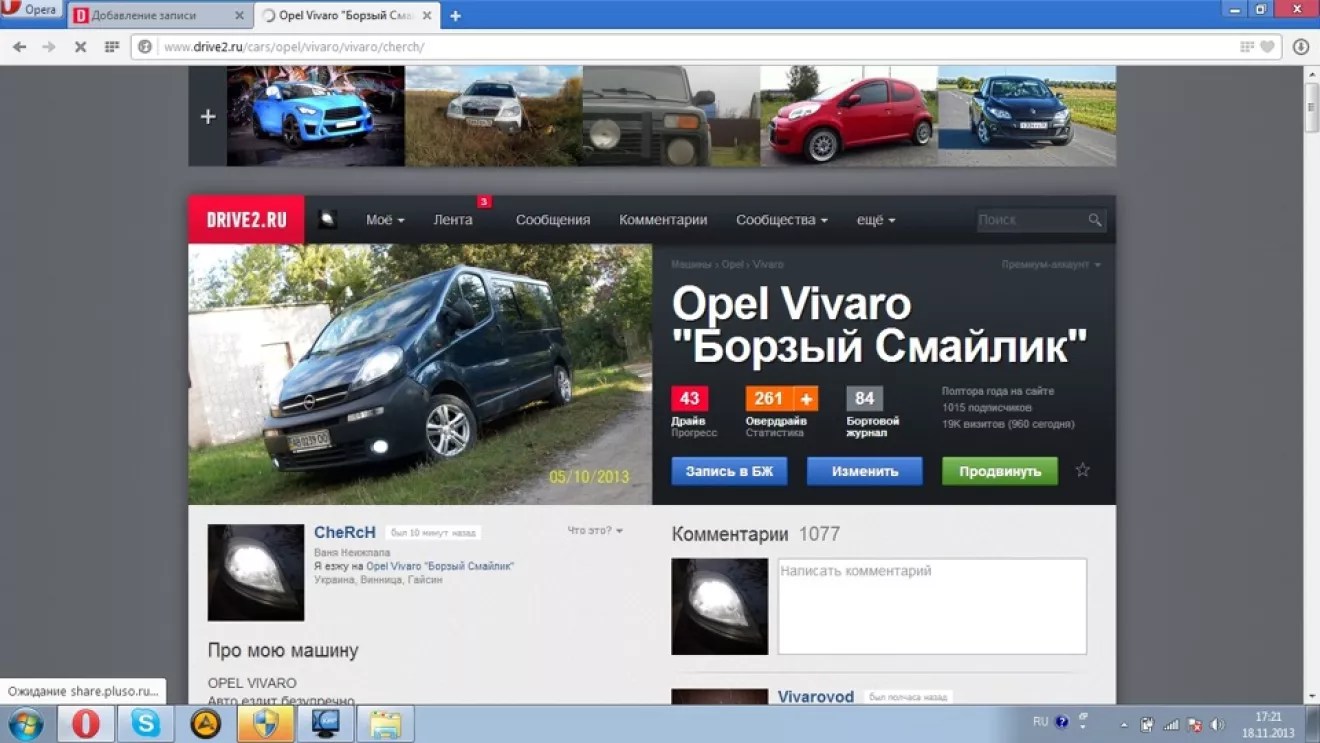This screenshot has height=743, width=1320.
Task: Open the Speed Dial grid icon
Action: 112,47
